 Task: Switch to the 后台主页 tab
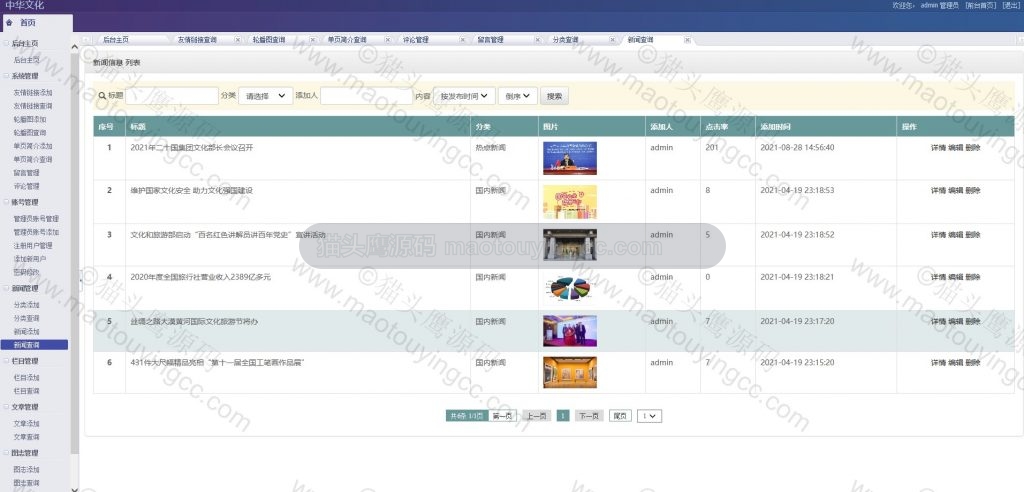click(116, 40)
